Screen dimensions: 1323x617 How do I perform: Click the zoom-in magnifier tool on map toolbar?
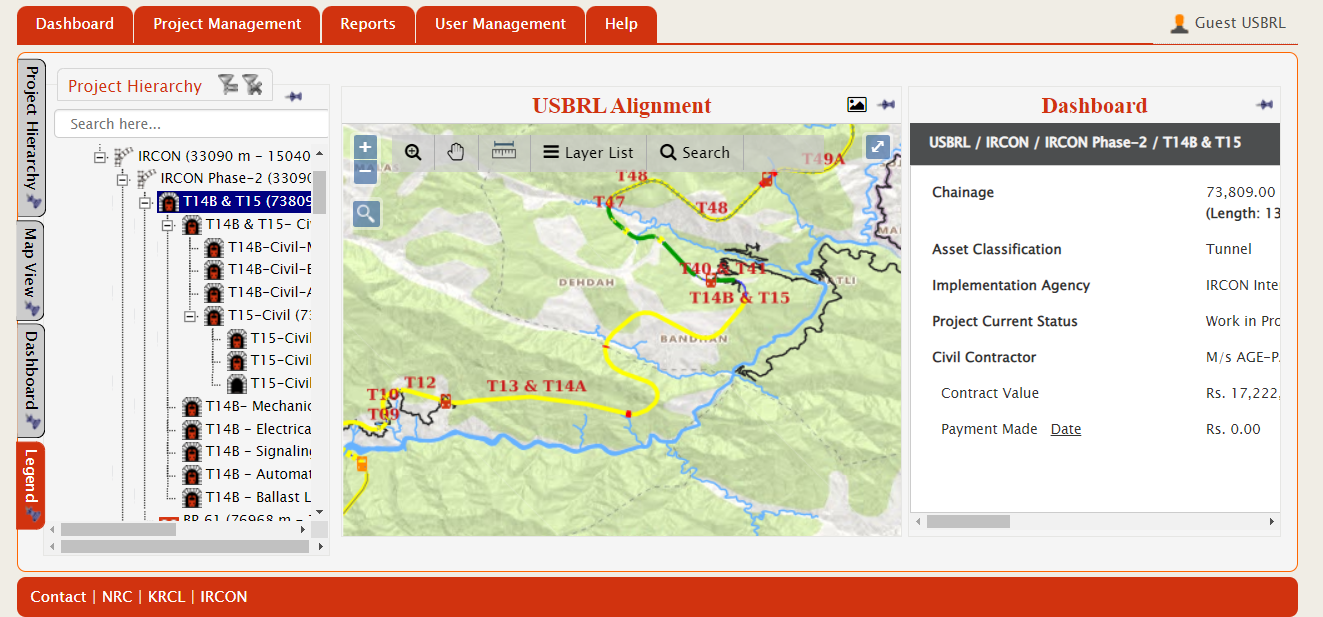pos(413,152)
